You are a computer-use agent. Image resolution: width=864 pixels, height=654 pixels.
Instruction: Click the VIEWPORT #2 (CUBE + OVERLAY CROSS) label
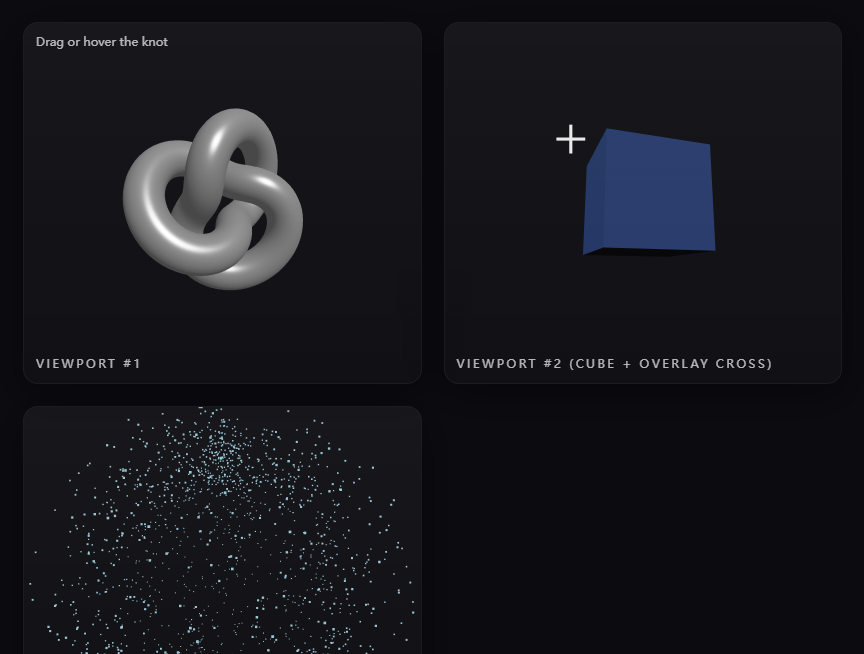click(614, 364)
